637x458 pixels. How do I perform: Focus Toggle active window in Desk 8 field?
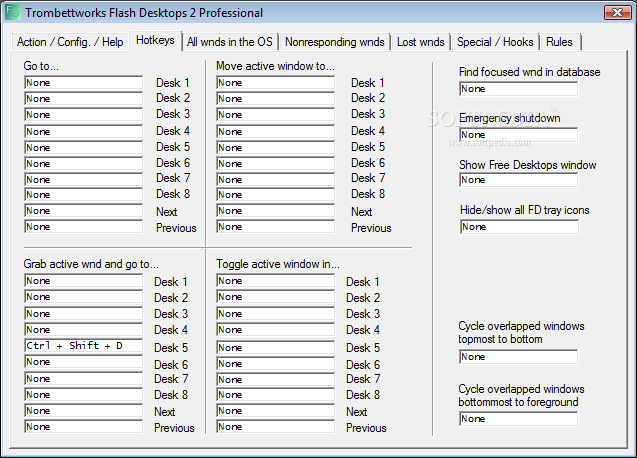pyautogui.click(x=276, y=395)
